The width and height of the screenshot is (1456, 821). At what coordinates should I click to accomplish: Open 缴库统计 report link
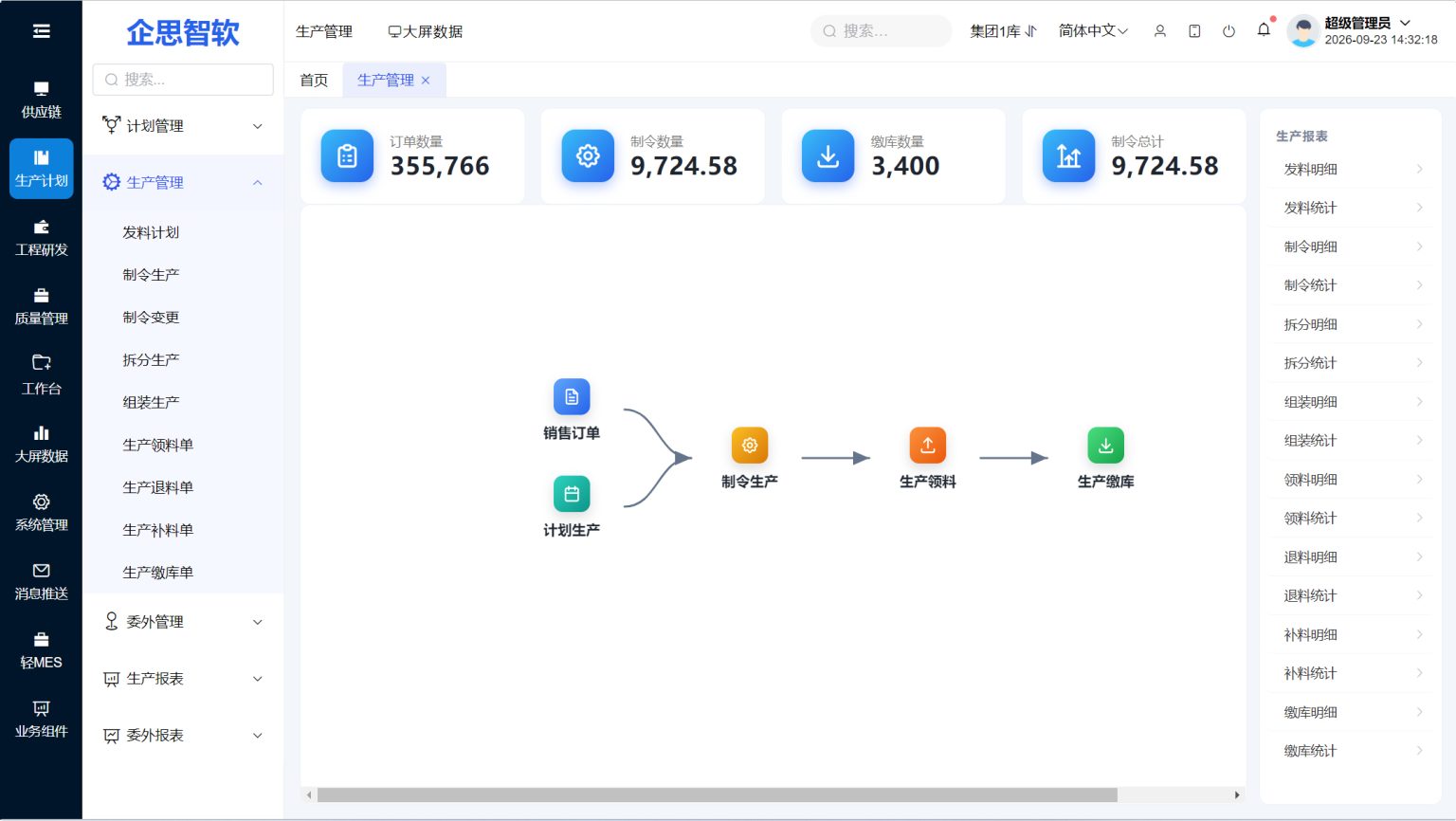click(x=1352, y=751)
